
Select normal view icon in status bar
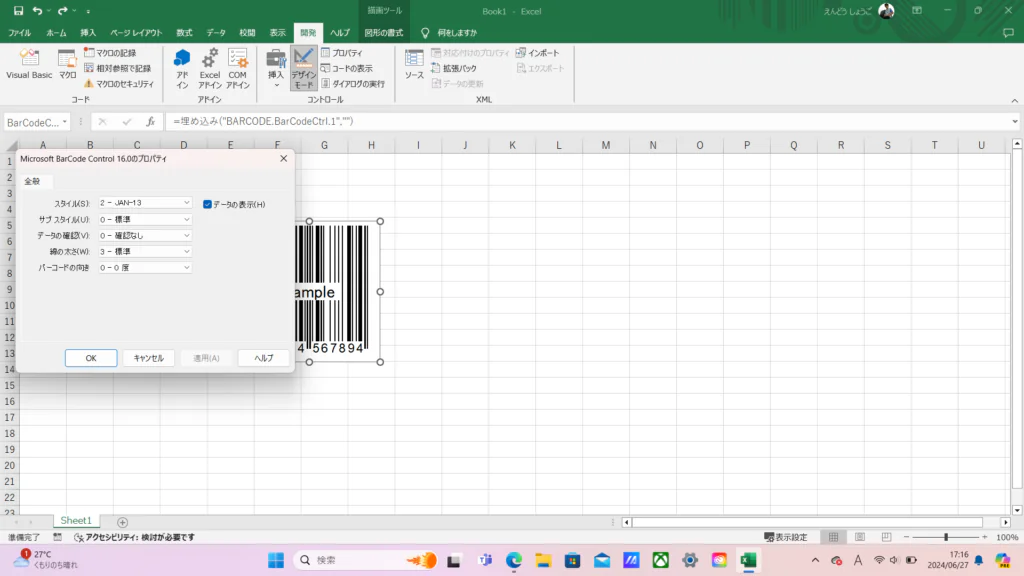click(x=833, y=537)
